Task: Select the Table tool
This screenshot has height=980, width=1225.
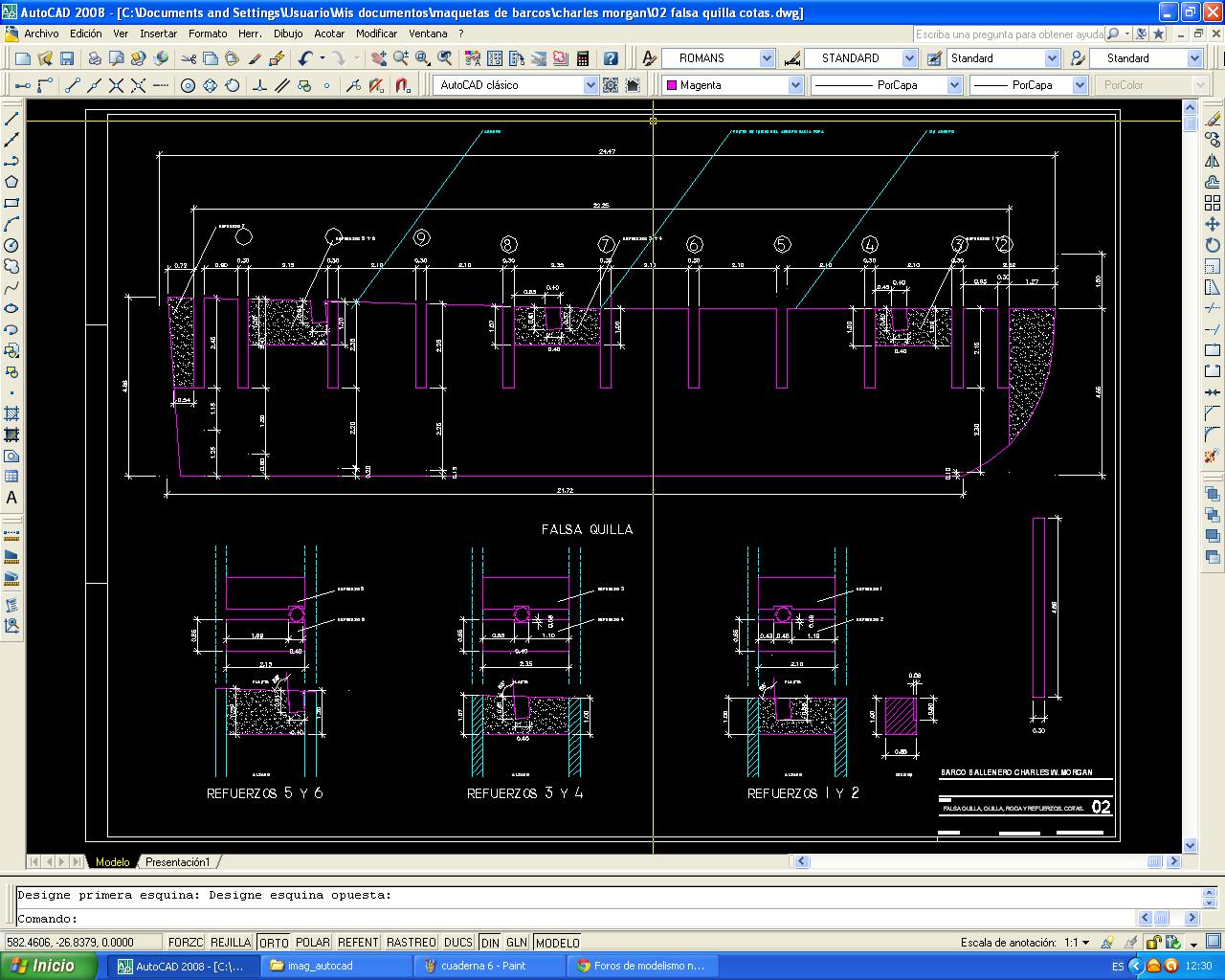Action: pyautogui.click(x=12, y=477)
